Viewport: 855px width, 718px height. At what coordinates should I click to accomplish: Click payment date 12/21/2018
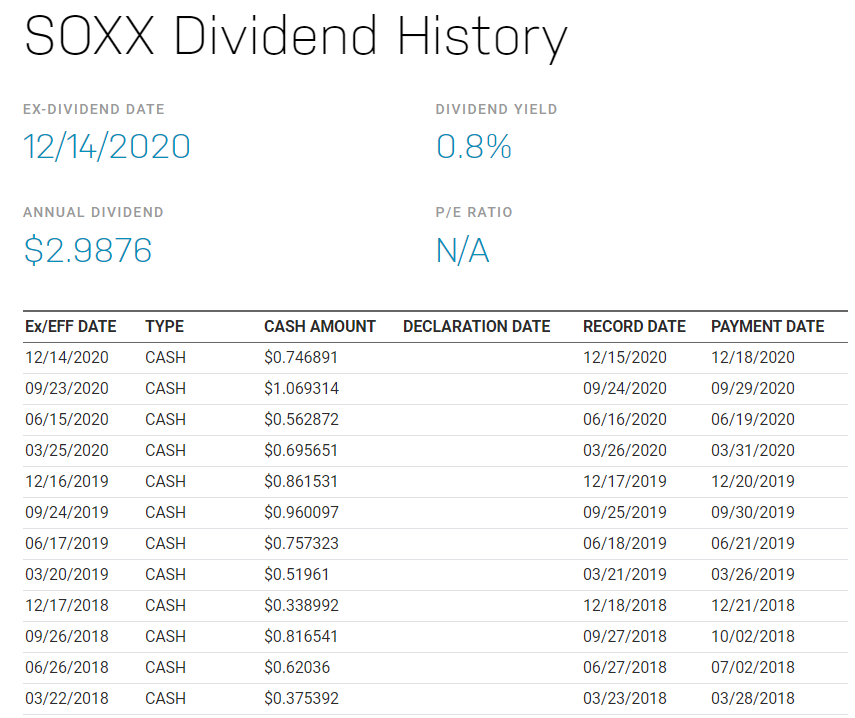coord(753,606)
